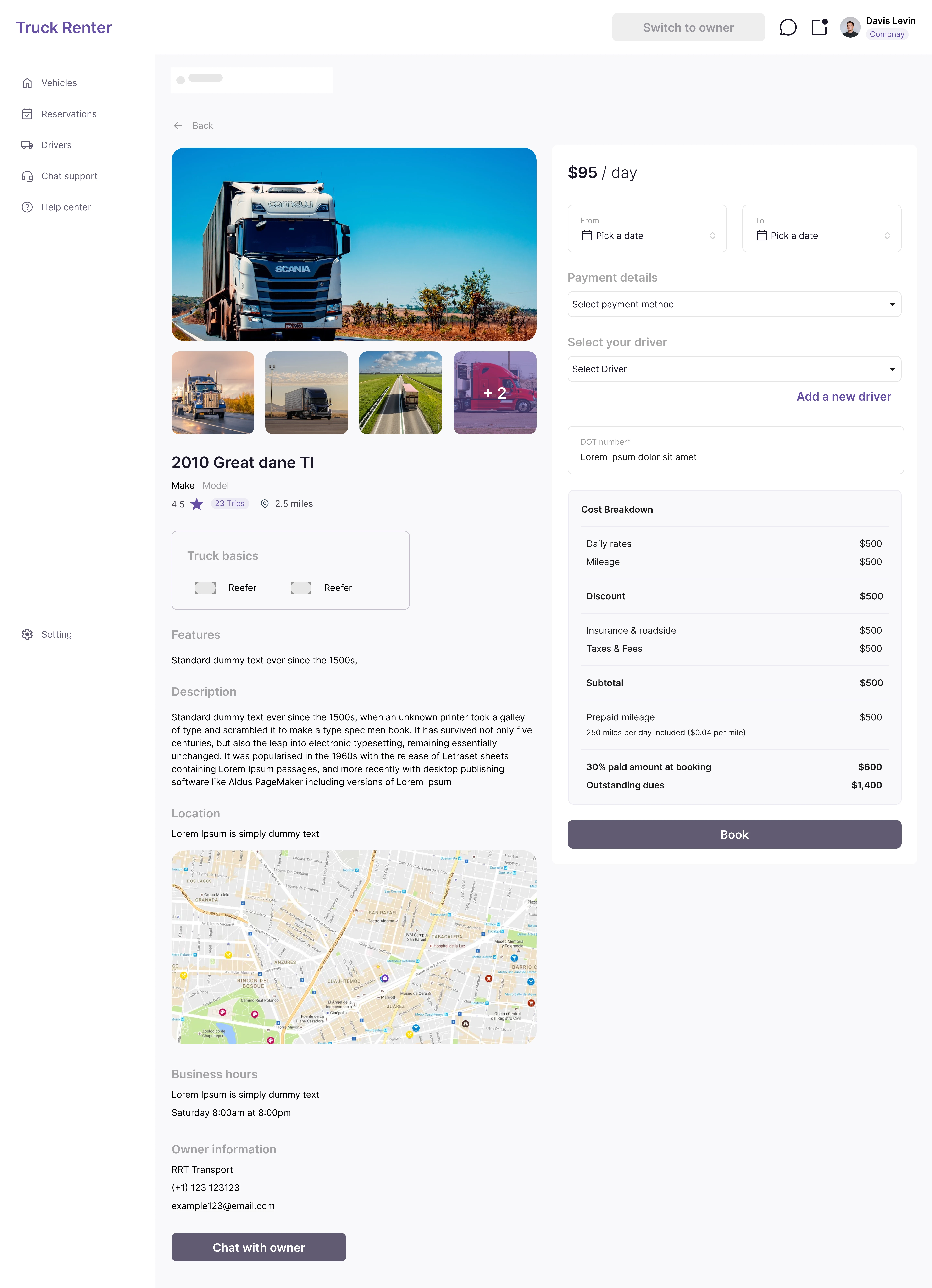Click the Book button
Image resolution: width=932 pixels, height=1288 pixels.
(x=734, y=834)
